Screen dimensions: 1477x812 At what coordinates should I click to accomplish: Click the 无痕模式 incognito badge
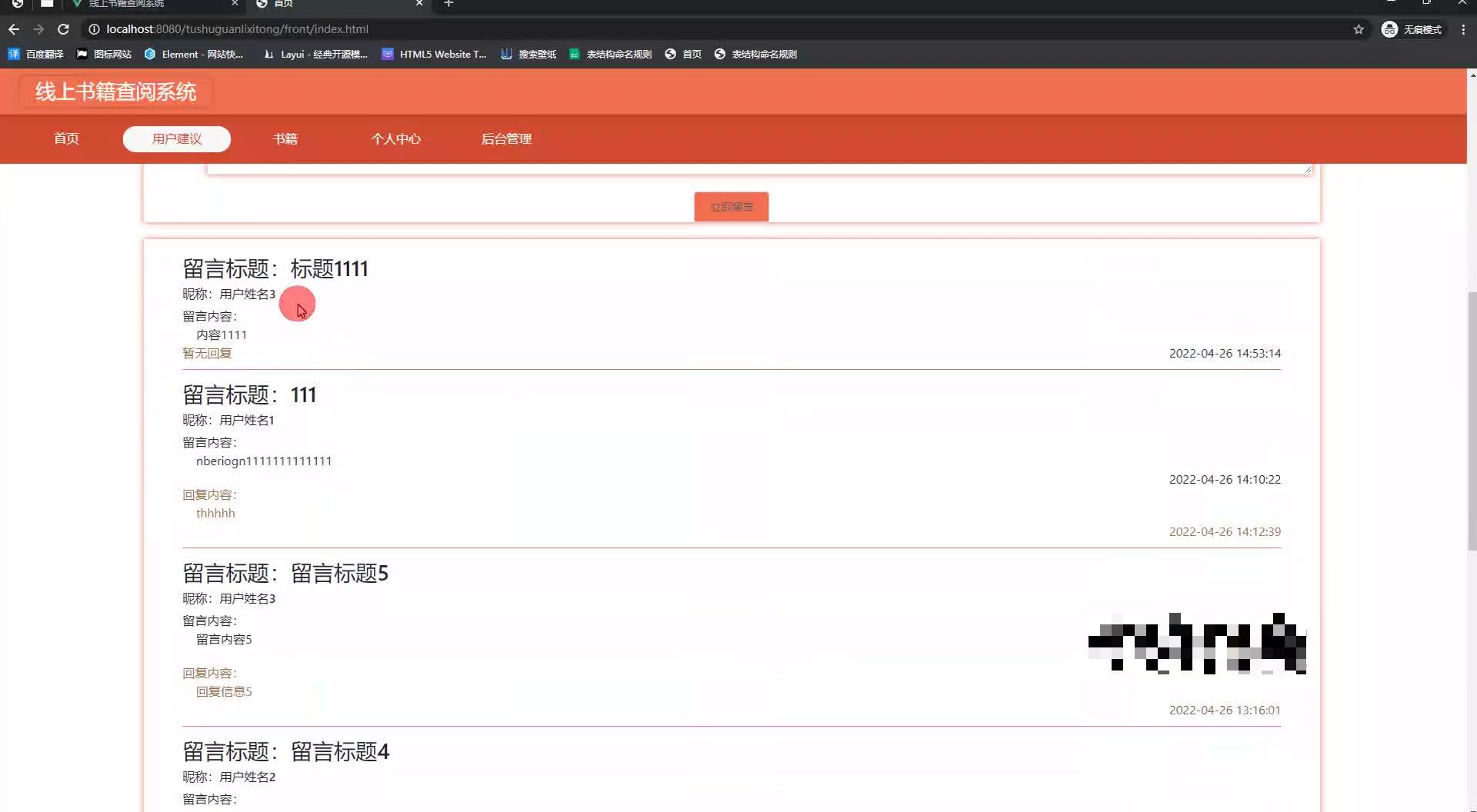pos(1412,29)
